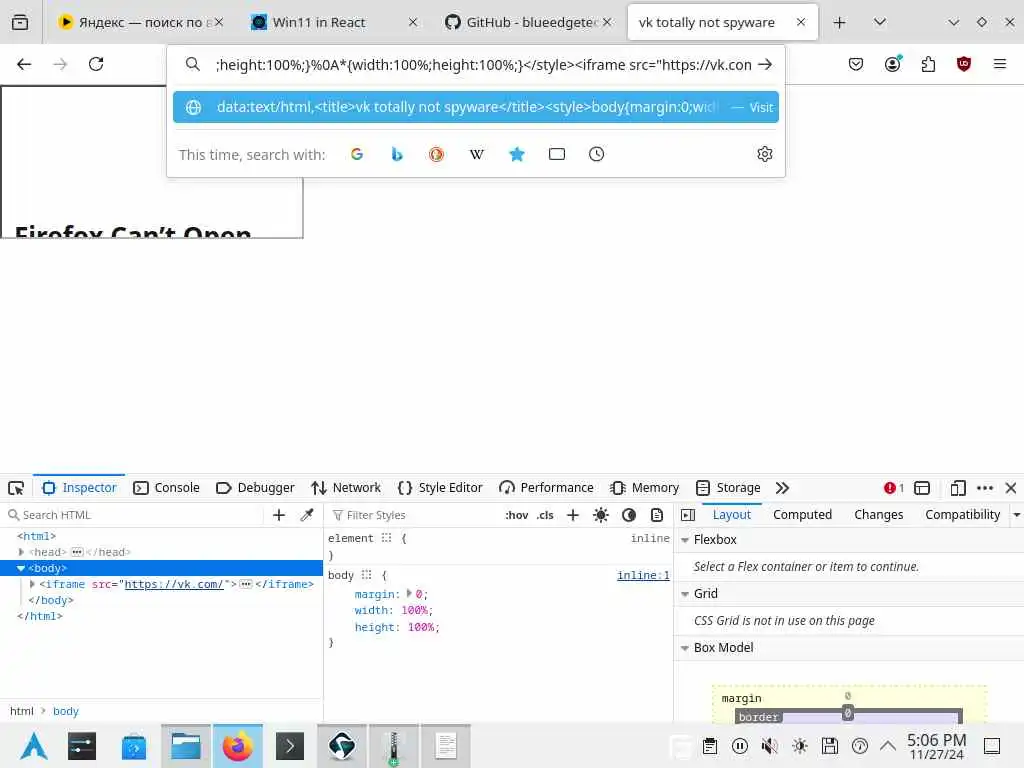Expand margin shorthand property

coord(409,594)
